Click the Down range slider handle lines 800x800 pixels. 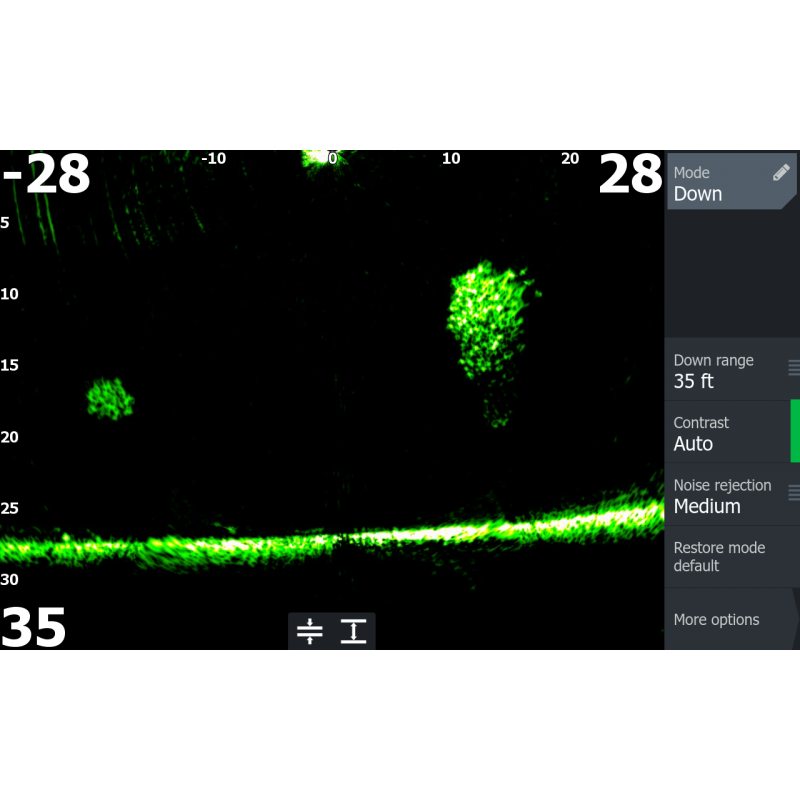[x=794, y=368]
